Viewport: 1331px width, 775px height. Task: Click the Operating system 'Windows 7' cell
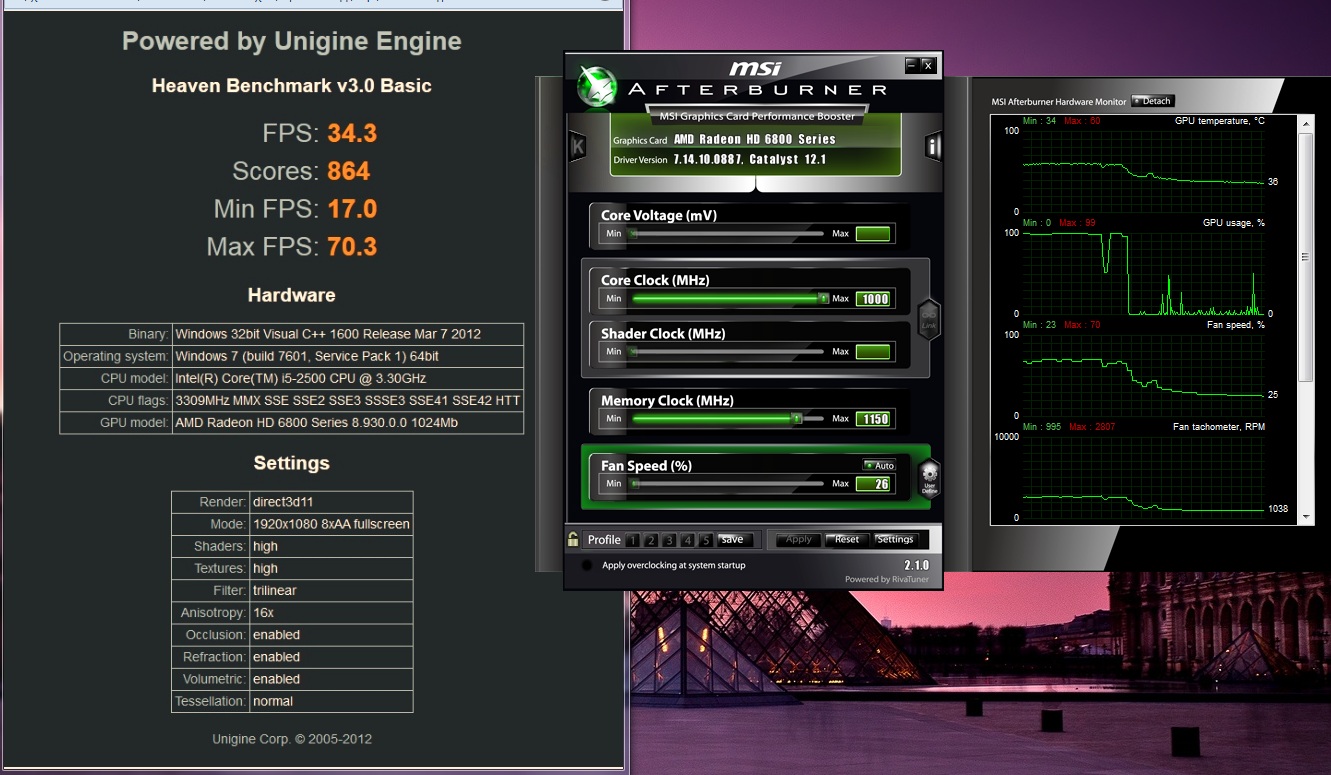pyautogui.click(x=347, y=356)
